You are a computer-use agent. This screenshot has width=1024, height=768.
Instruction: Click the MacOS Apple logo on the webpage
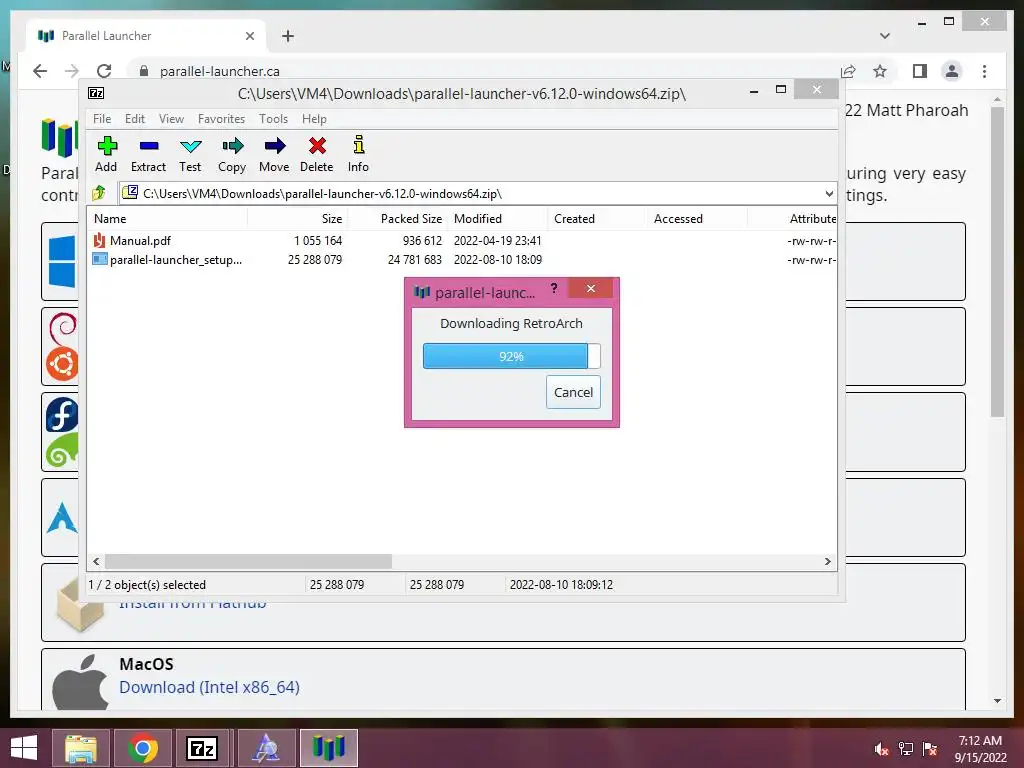pos(80,682)
